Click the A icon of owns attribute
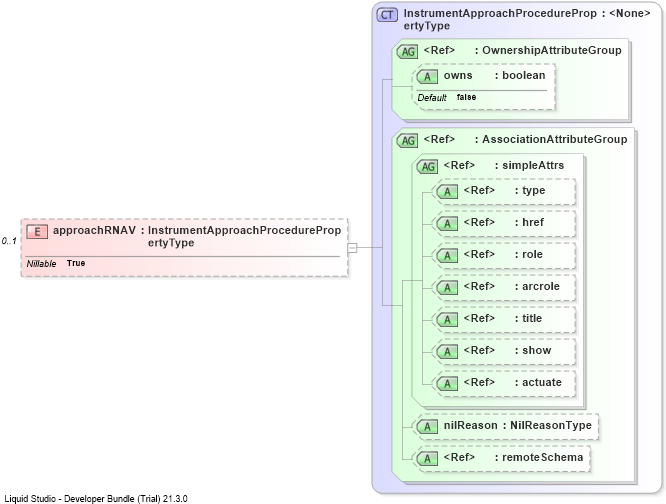The image size is (666, 504). click(x=427, y=77)
